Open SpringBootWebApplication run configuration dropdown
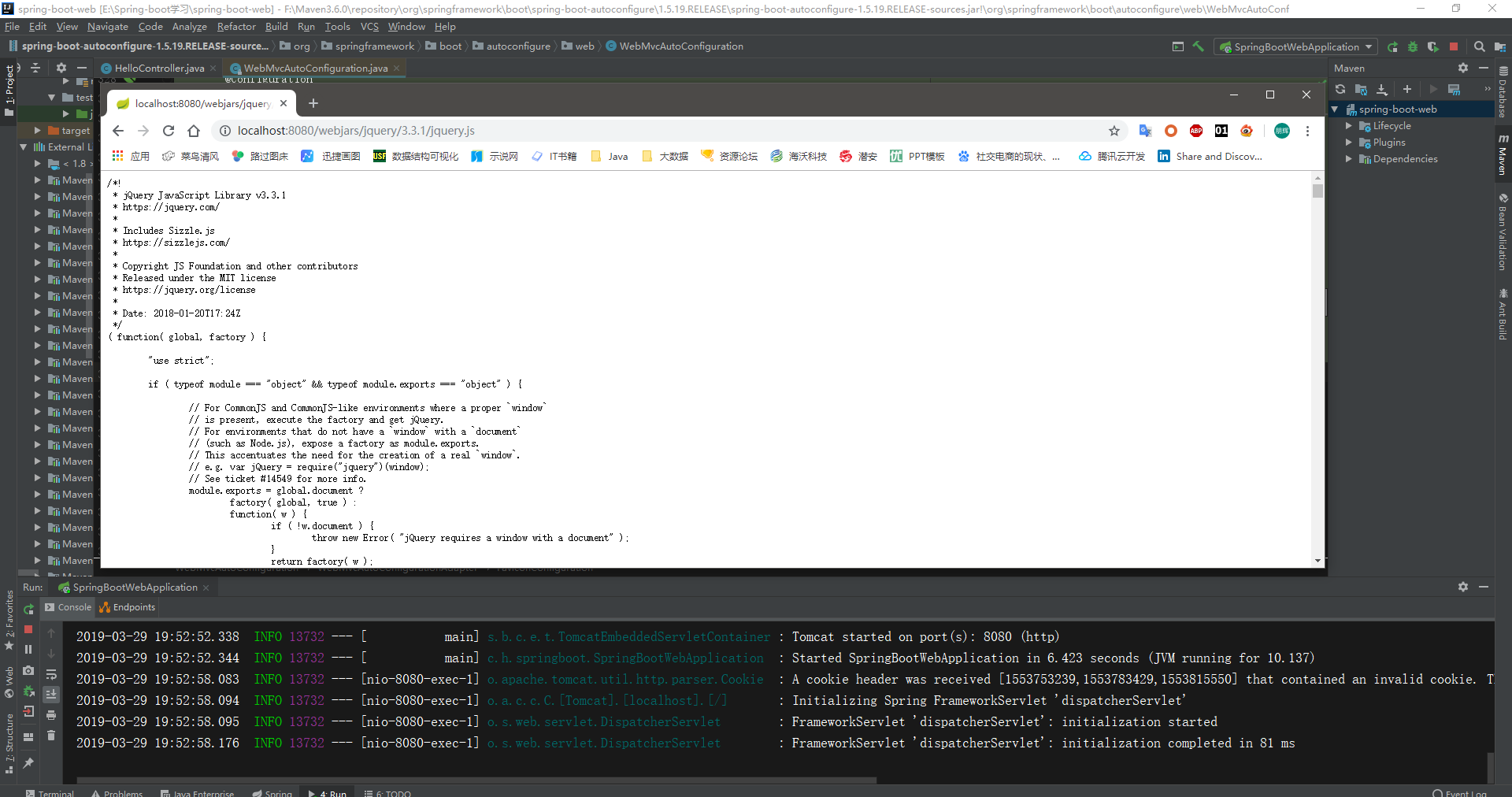The width and height of the screenshot is (1512, 797). pyautogui.click(x=1296, y=46)
